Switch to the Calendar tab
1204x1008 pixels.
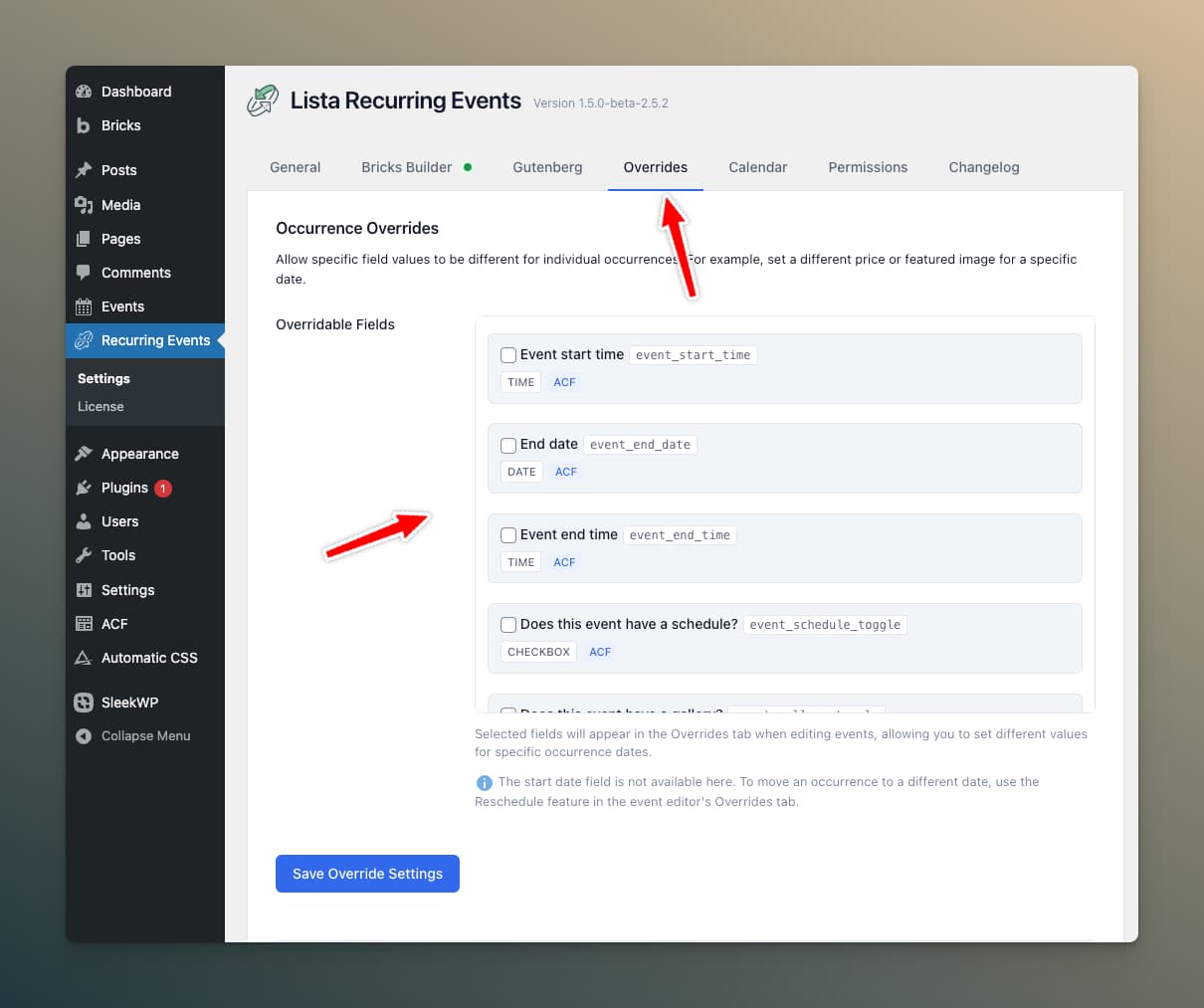(x=757, y=167)
